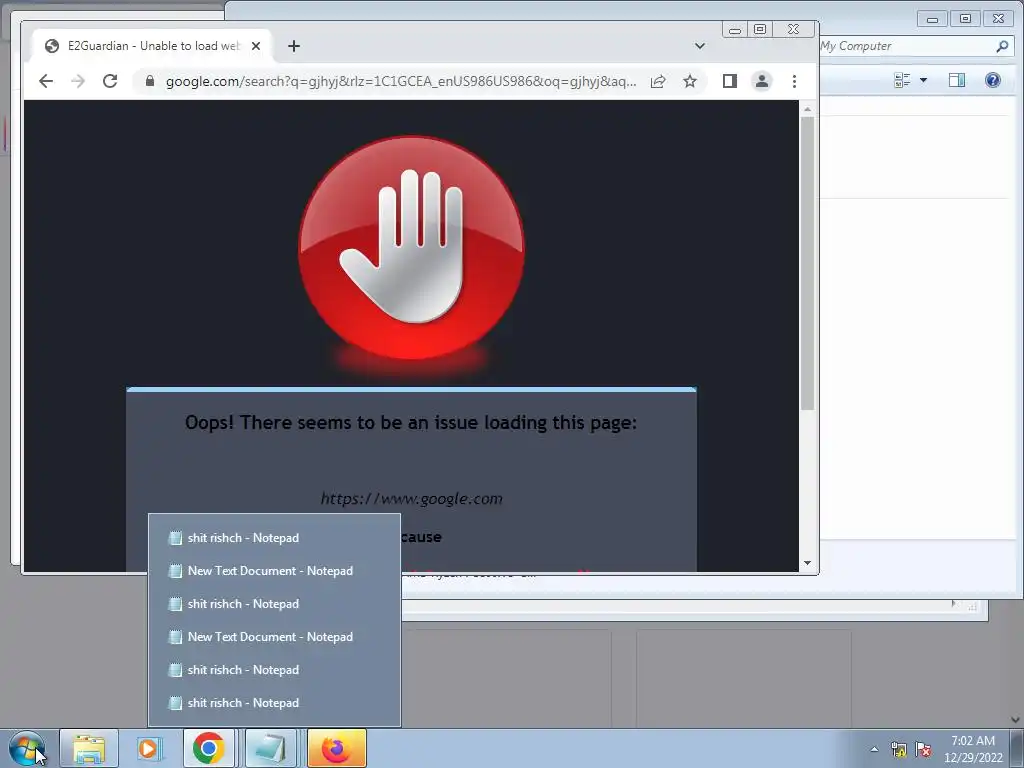Open first 'New Text Document - Notepad' entry
Image resolution: width=1024 pixels, height=768 pixels.
[274, 571]
